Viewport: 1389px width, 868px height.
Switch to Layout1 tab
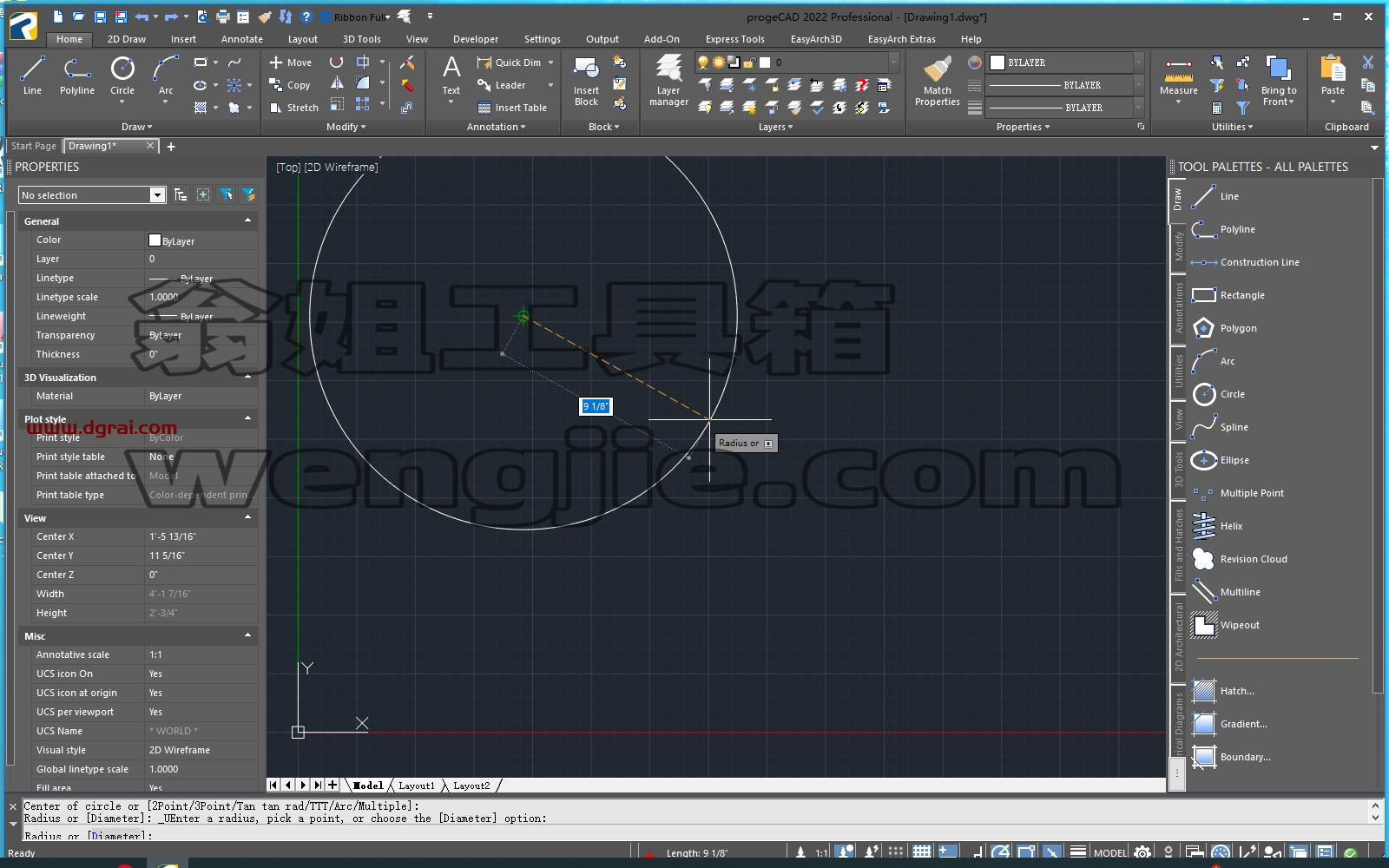(417, 786)
